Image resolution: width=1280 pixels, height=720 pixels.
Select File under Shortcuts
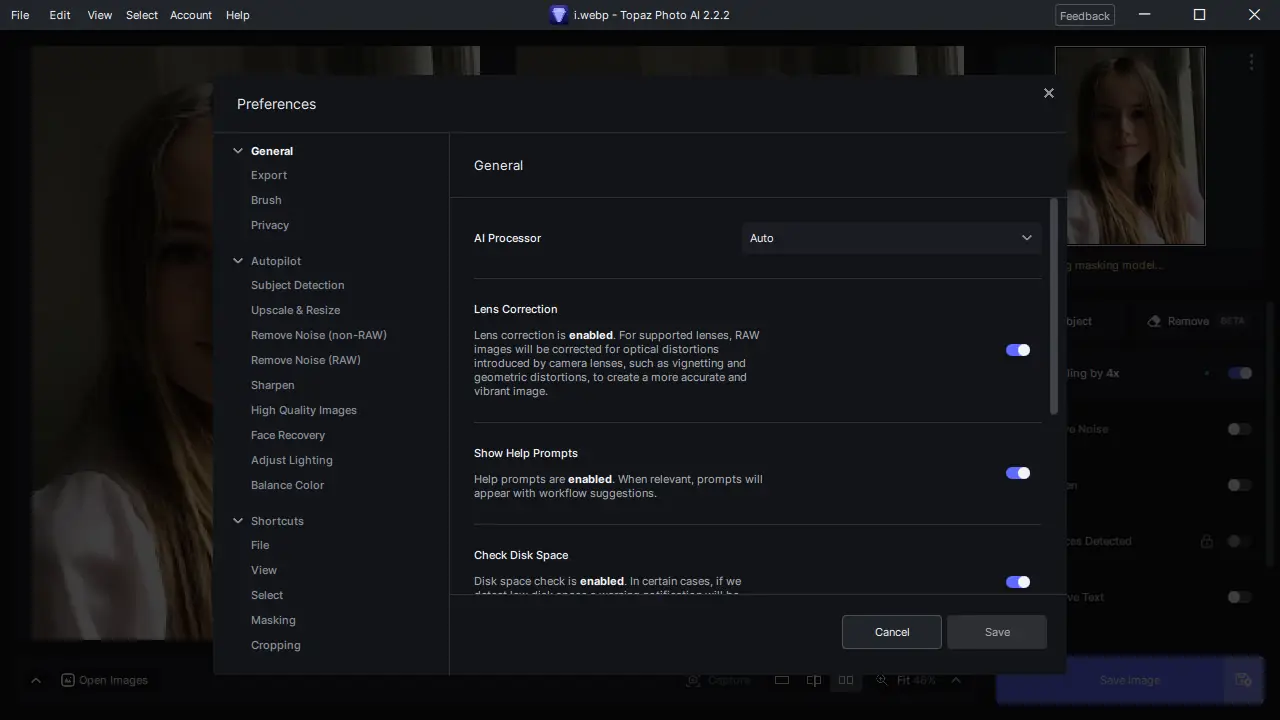click(260, 545)
